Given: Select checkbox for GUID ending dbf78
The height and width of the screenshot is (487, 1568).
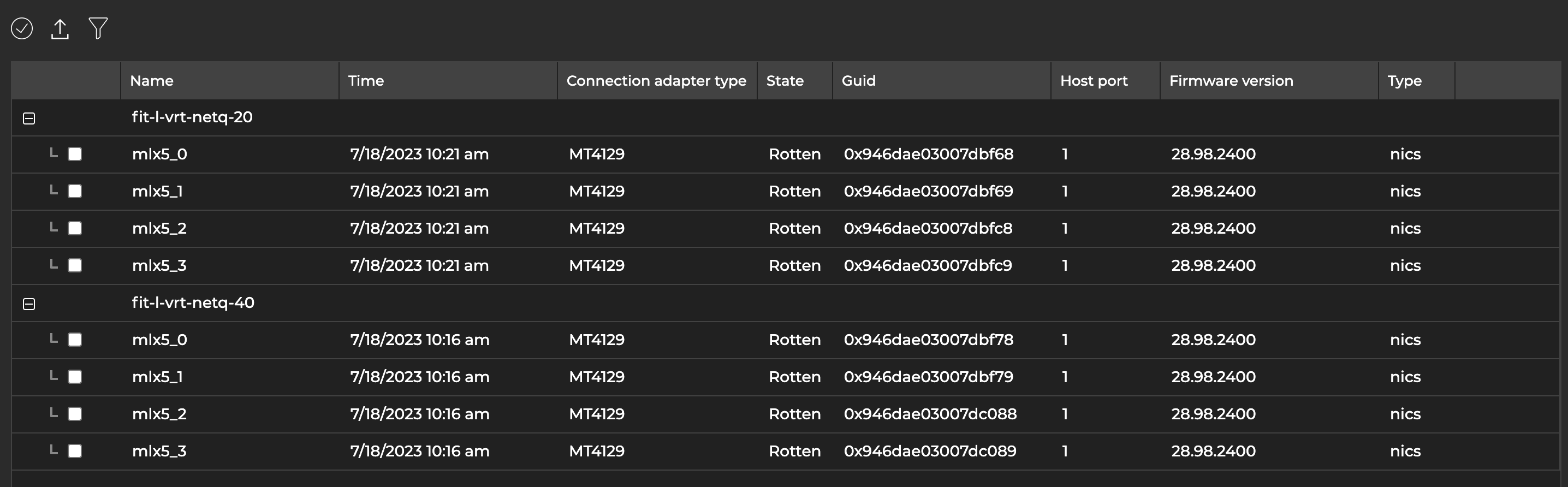Looking at the screenshot, I should [75, 340].
